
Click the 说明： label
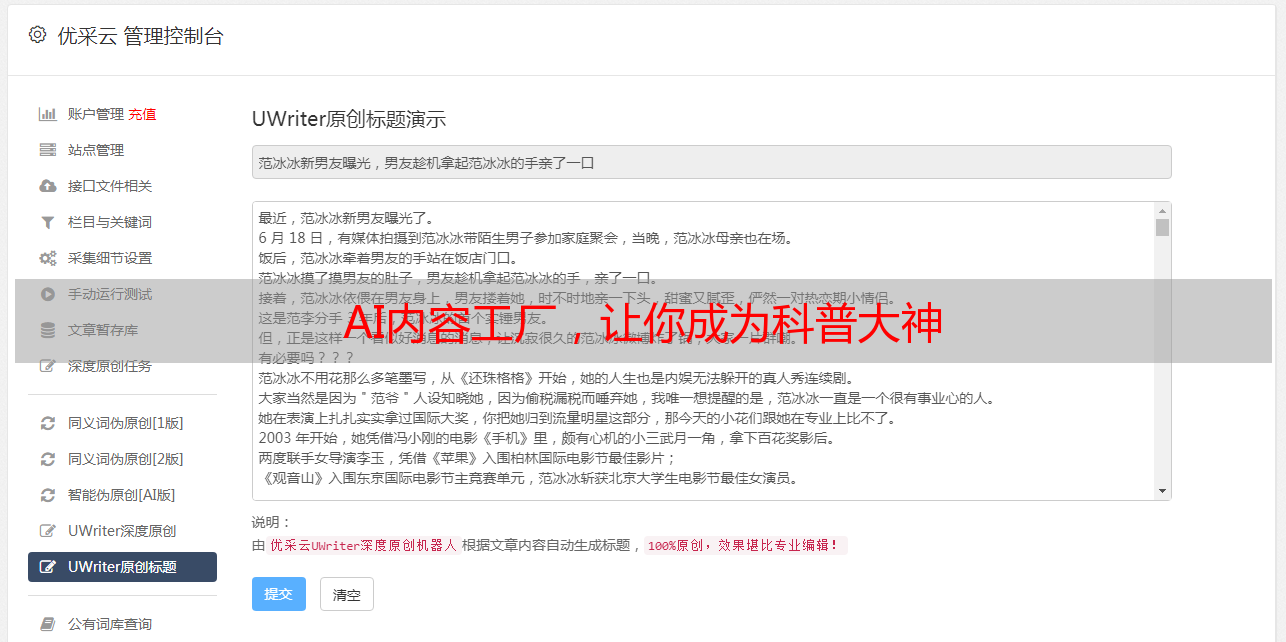pos(272,522)
